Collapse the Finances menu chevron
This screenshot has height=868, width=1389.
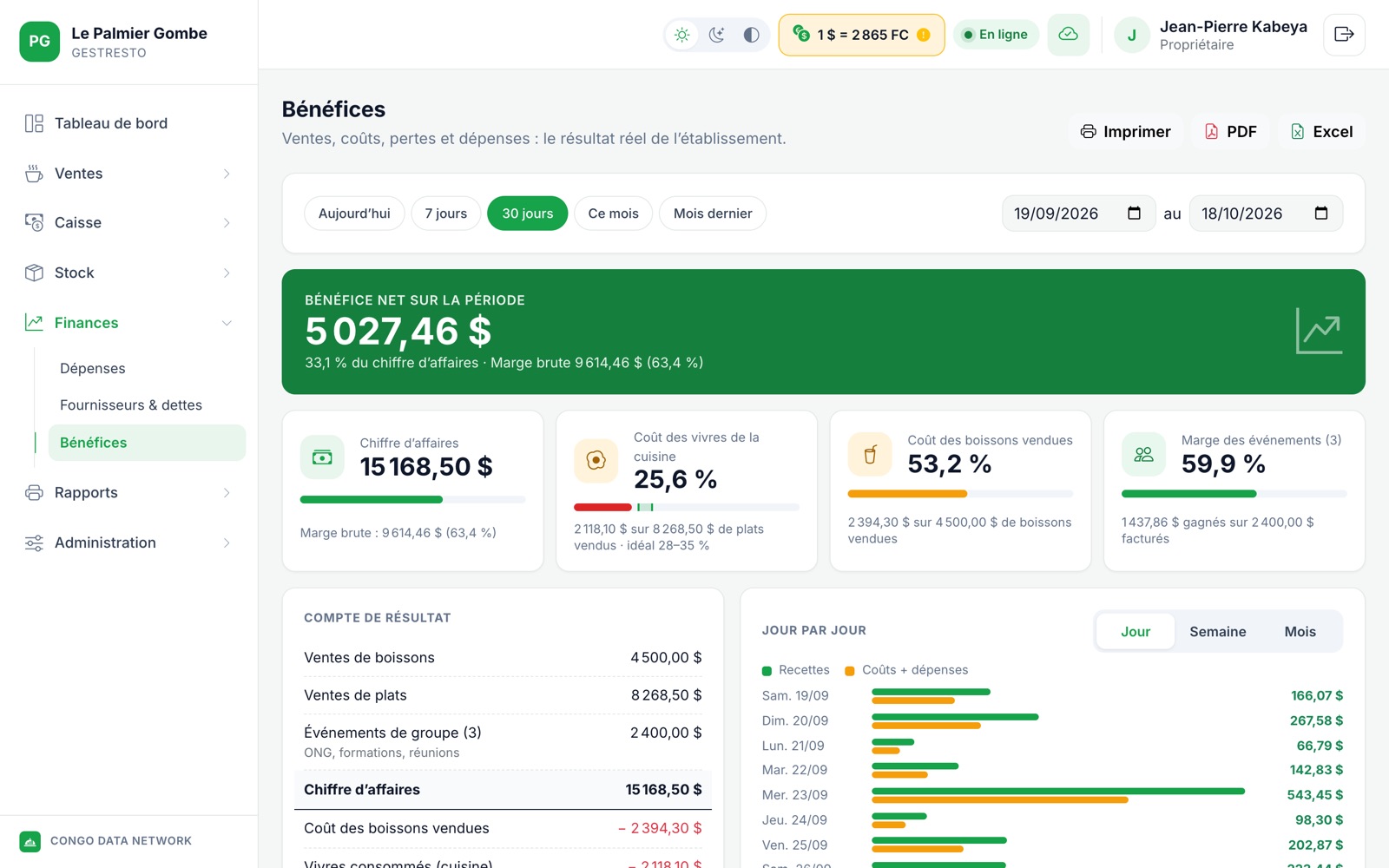pos(227,323)
